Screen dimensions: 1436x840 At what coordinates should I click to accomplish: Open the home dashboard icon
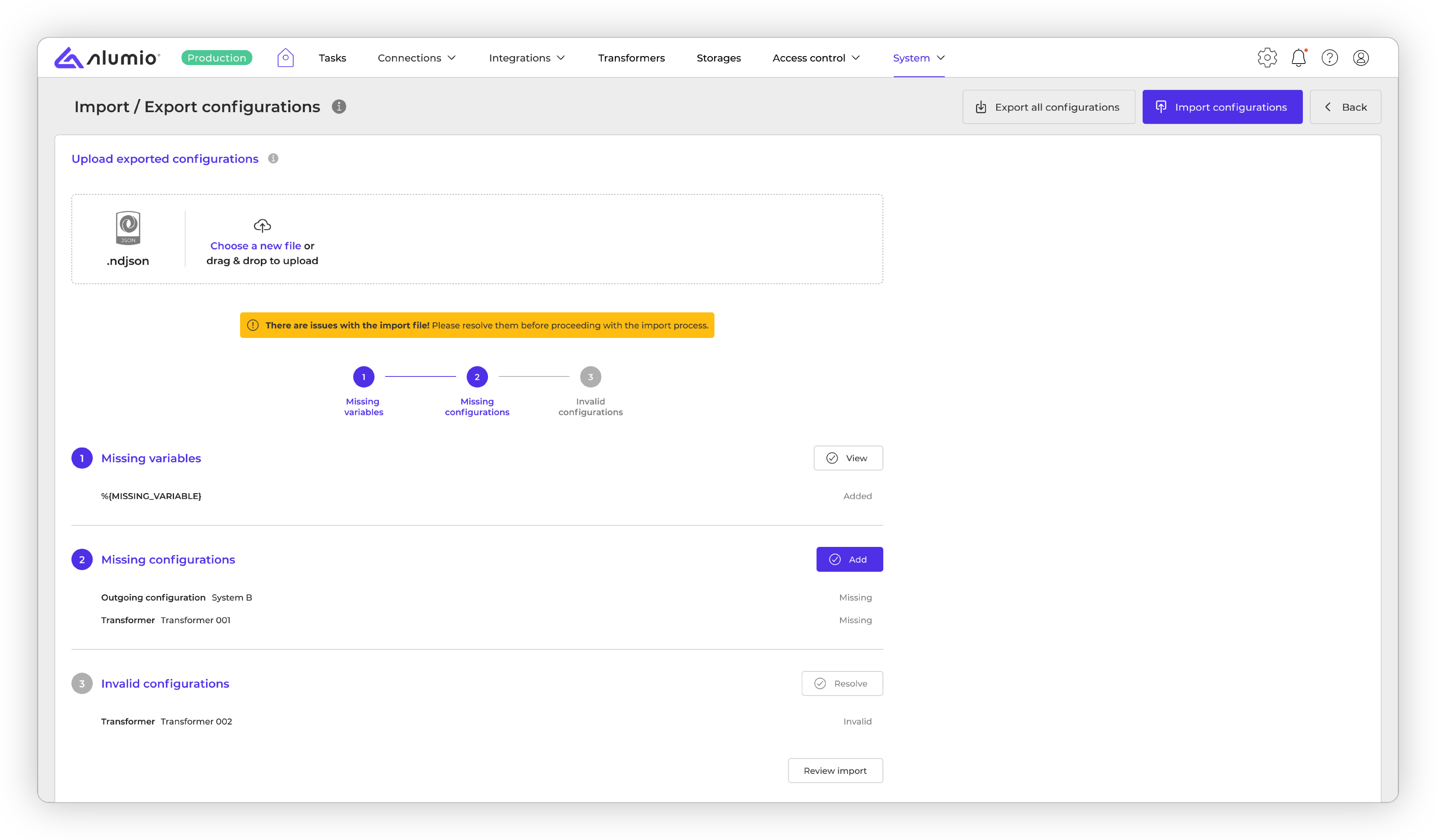point(285,58)
